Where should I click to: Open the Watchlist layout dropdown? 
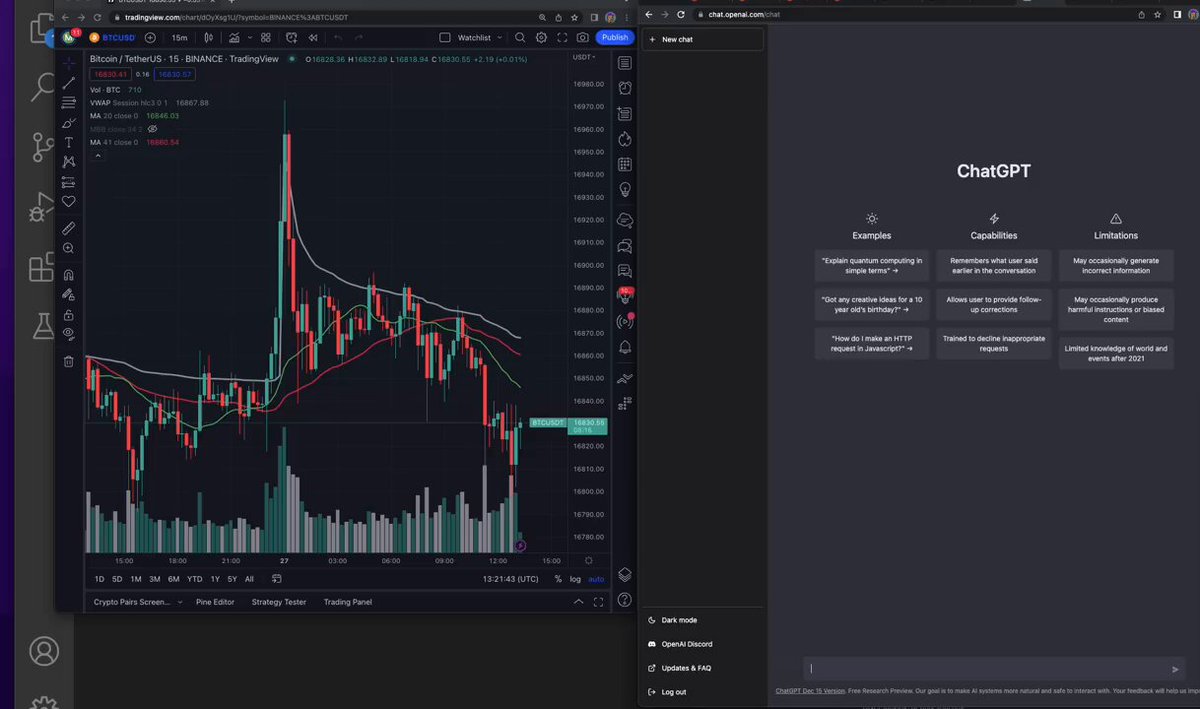(479, 37)
